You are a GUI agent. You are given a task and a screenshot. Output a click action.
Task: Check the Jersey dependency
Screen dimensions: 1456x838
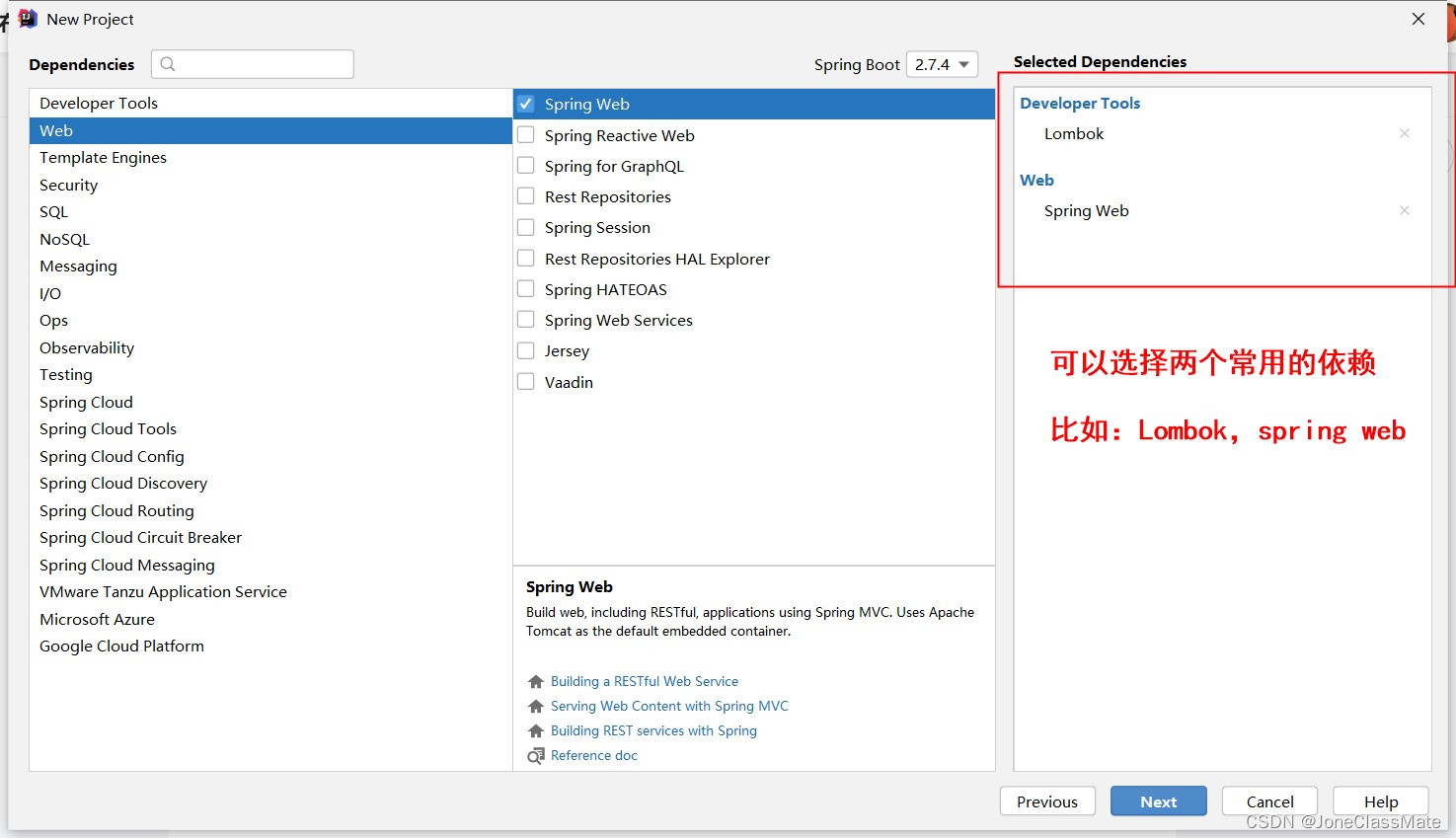(x=526, y=350)
